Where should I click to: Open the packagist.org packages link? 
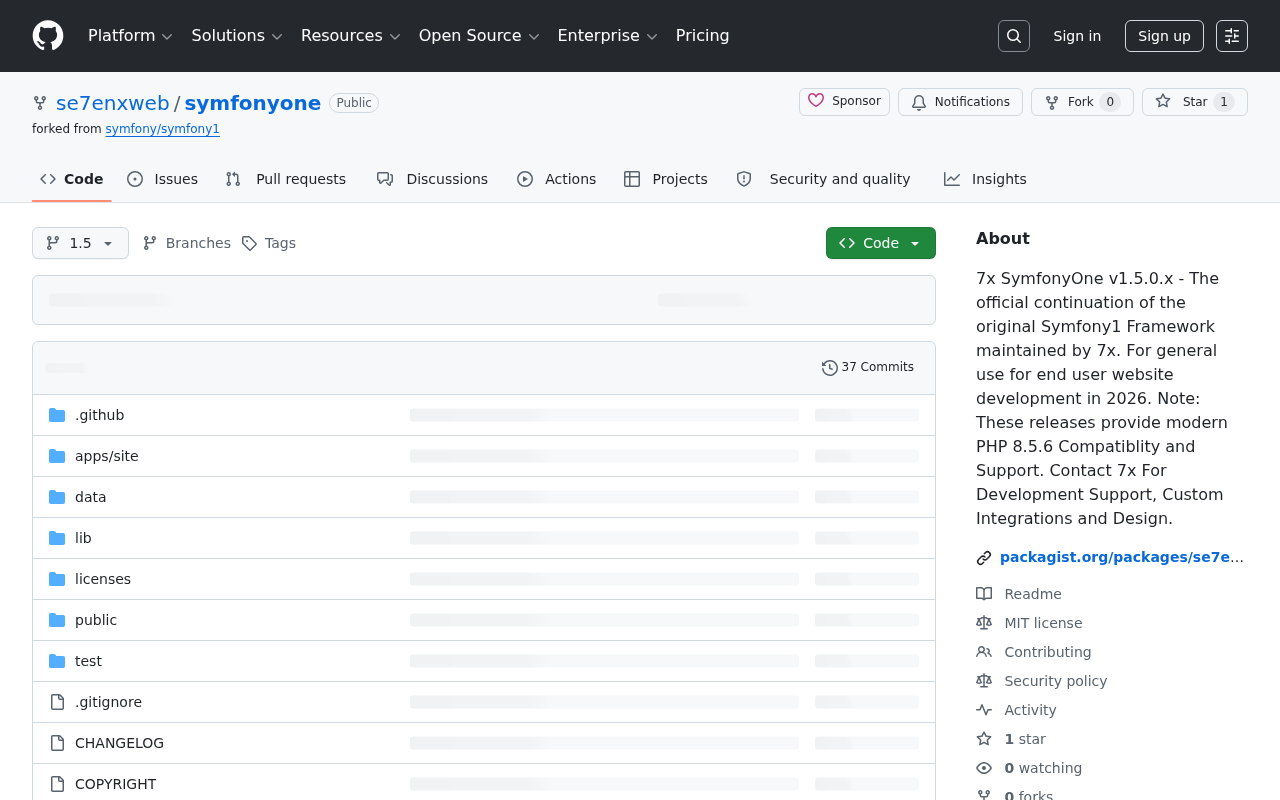(1122, 558)
